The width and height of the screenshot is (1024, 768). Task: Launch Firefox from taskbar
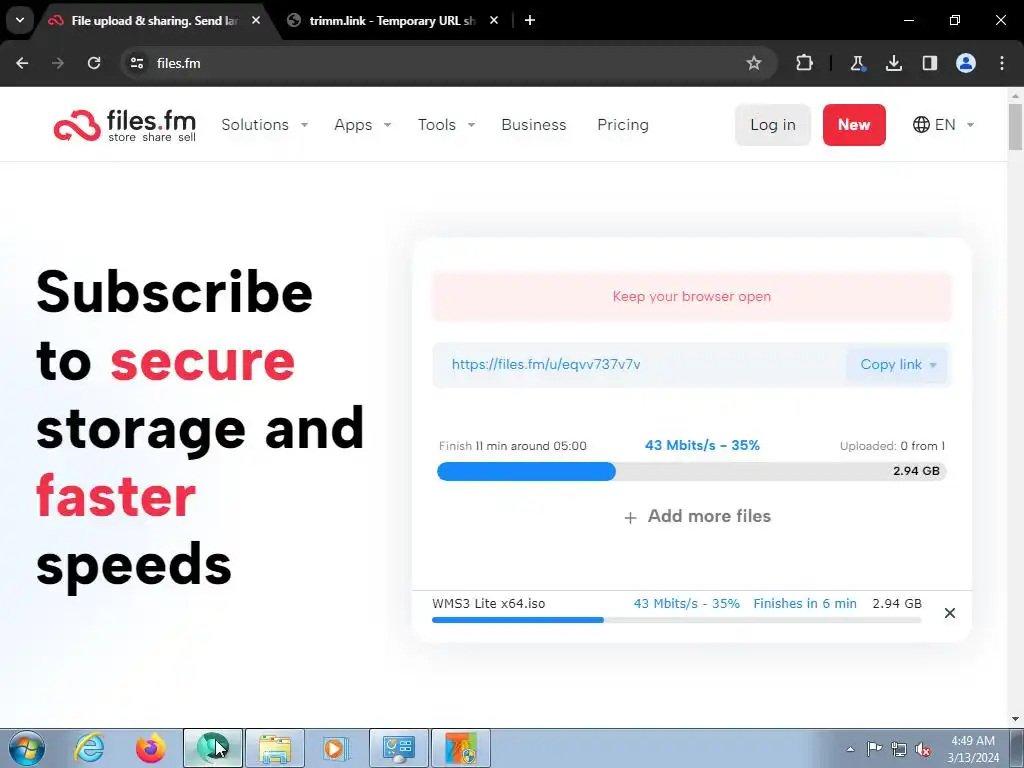(x=150, y=748)
